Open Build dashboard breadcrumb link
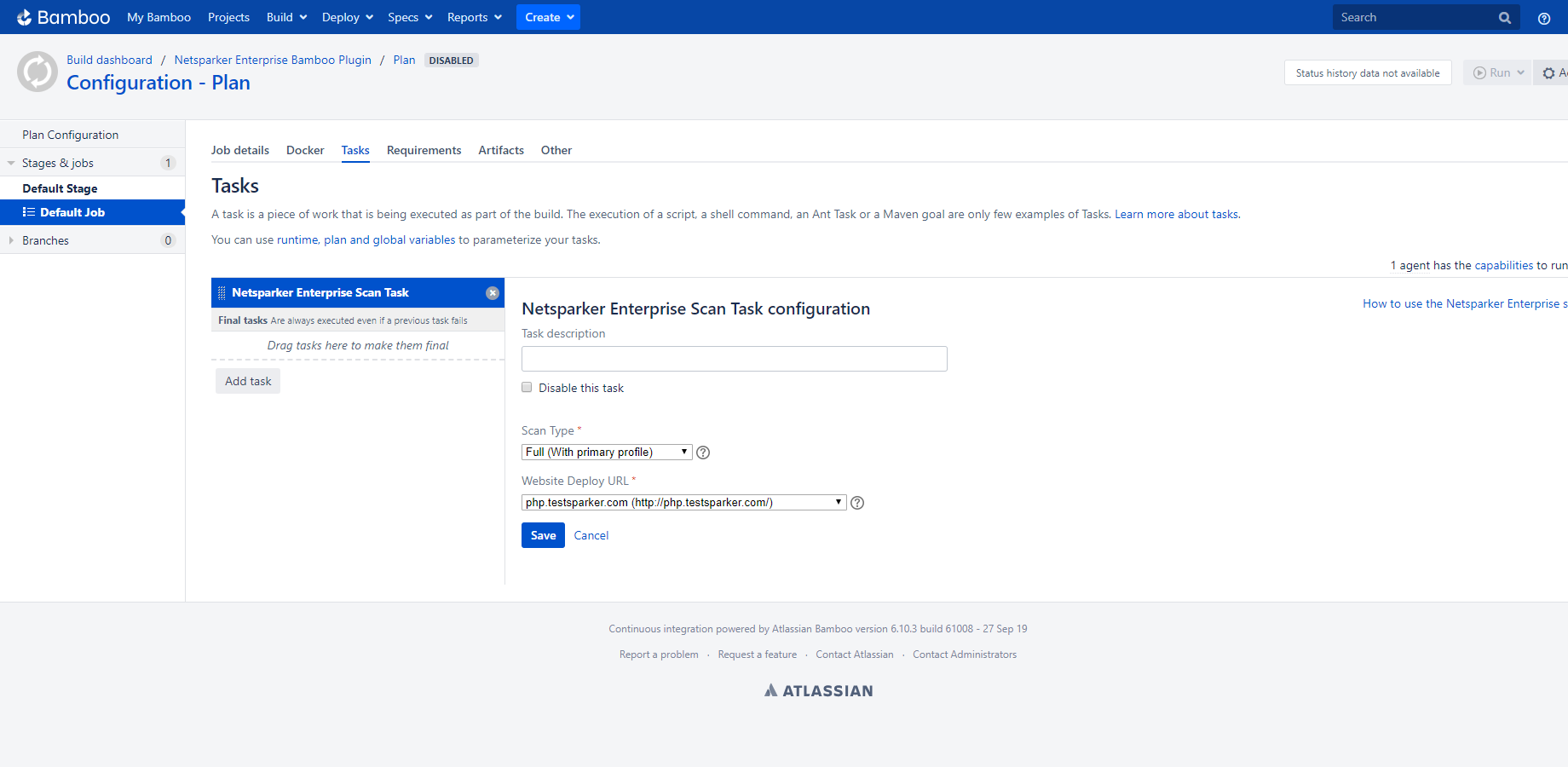This screenshot has height=767, width=1568. click(x=109, y=60)
